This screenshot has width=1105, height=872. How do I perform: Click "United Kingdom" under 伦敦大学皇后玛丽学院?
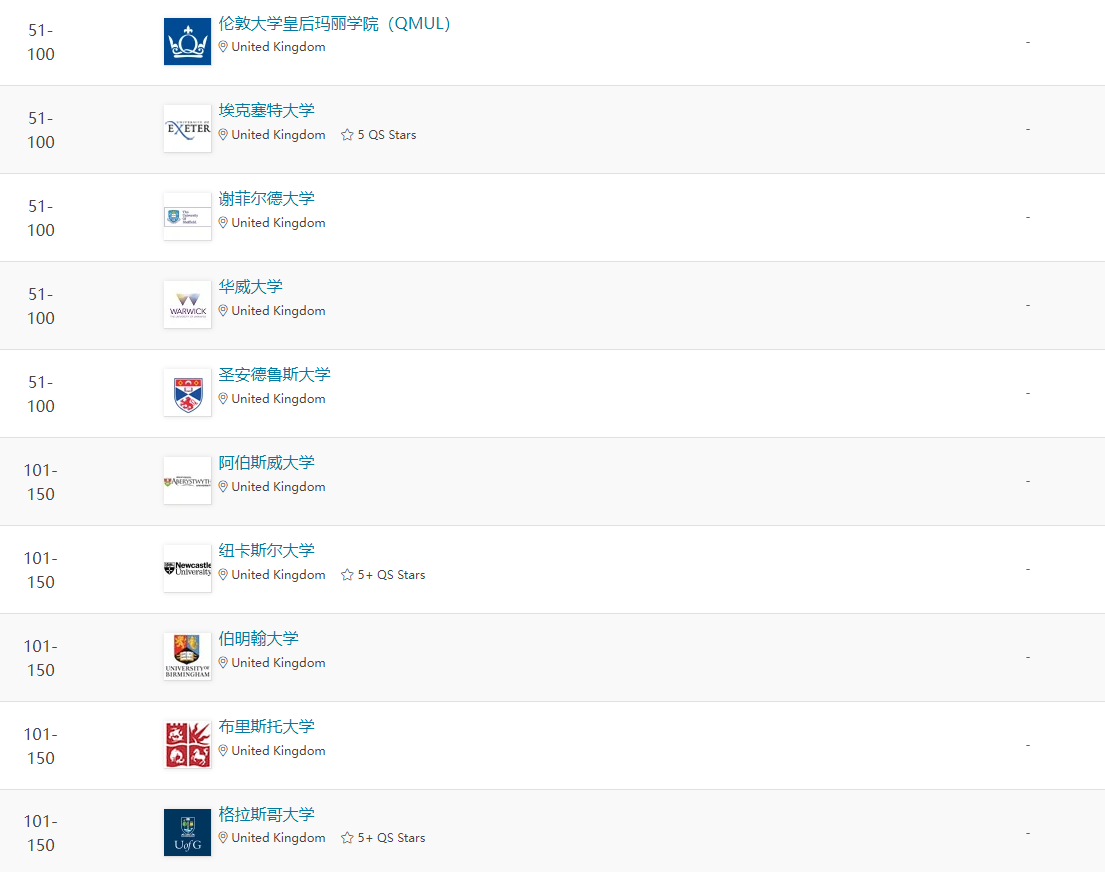pyautogui.click(x=278, y=47)
